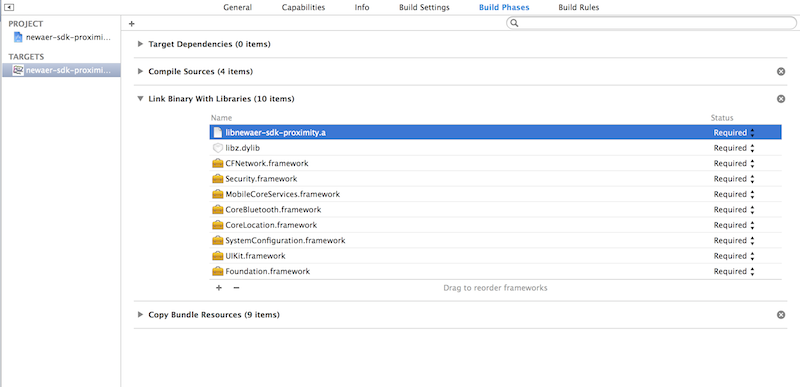Expand Copy Bundle Resources section
800x387 pixels.
(x=140, y=315)
